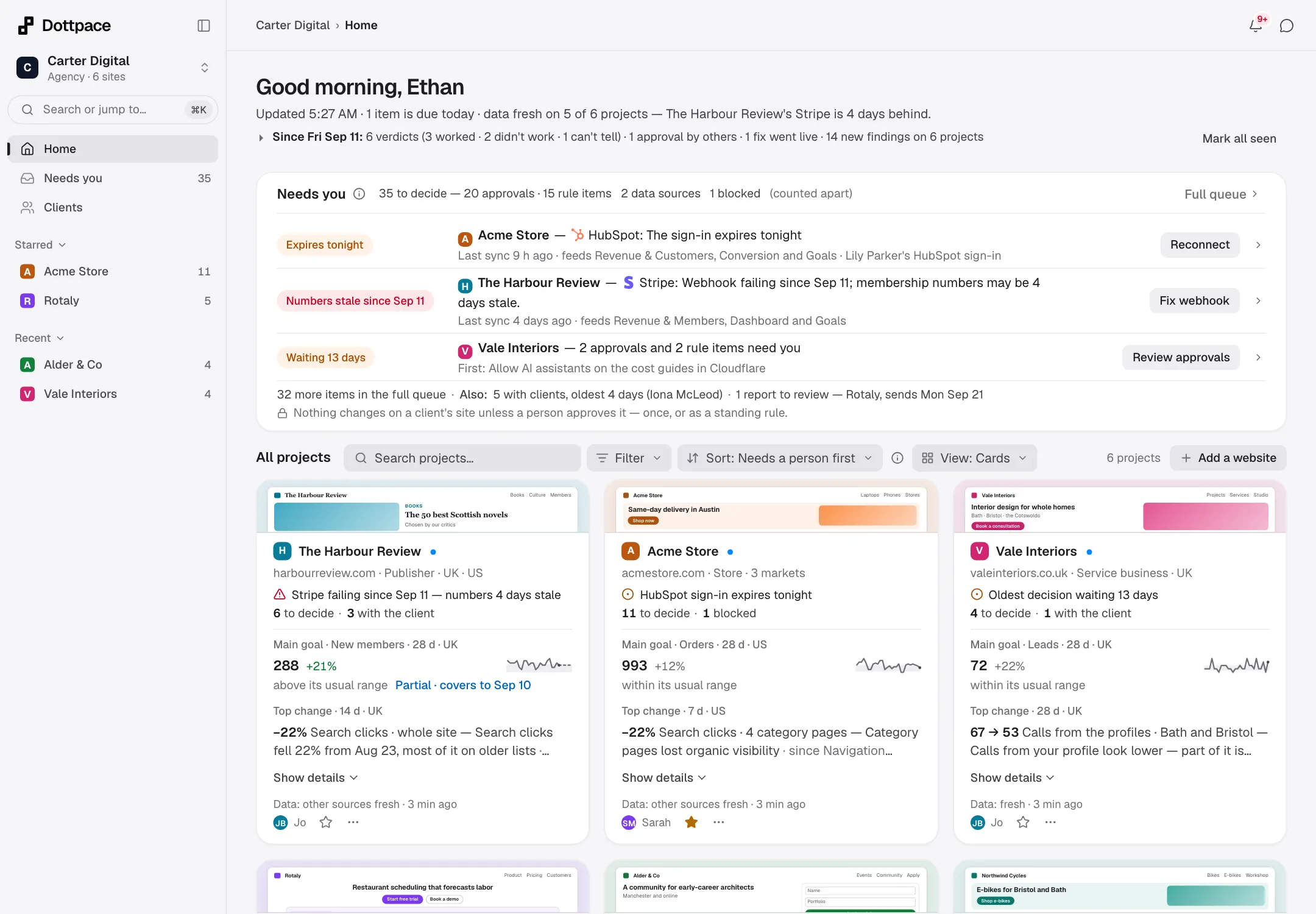
Task: Click Mark all seen
Action: point(1239,139)
